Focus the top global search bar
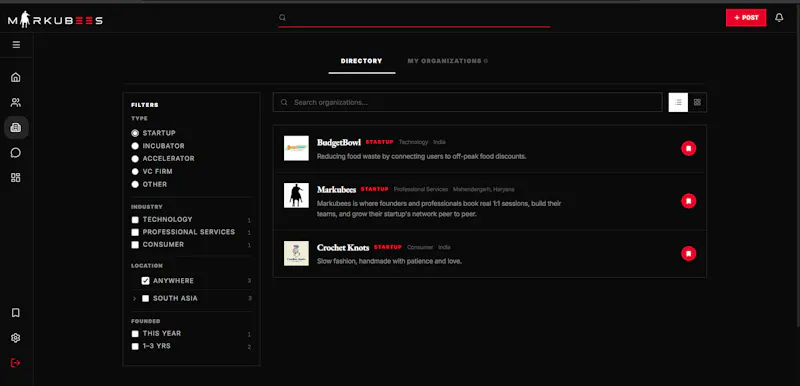The height and width of the screenshot is (386, 800). point(414,18)
